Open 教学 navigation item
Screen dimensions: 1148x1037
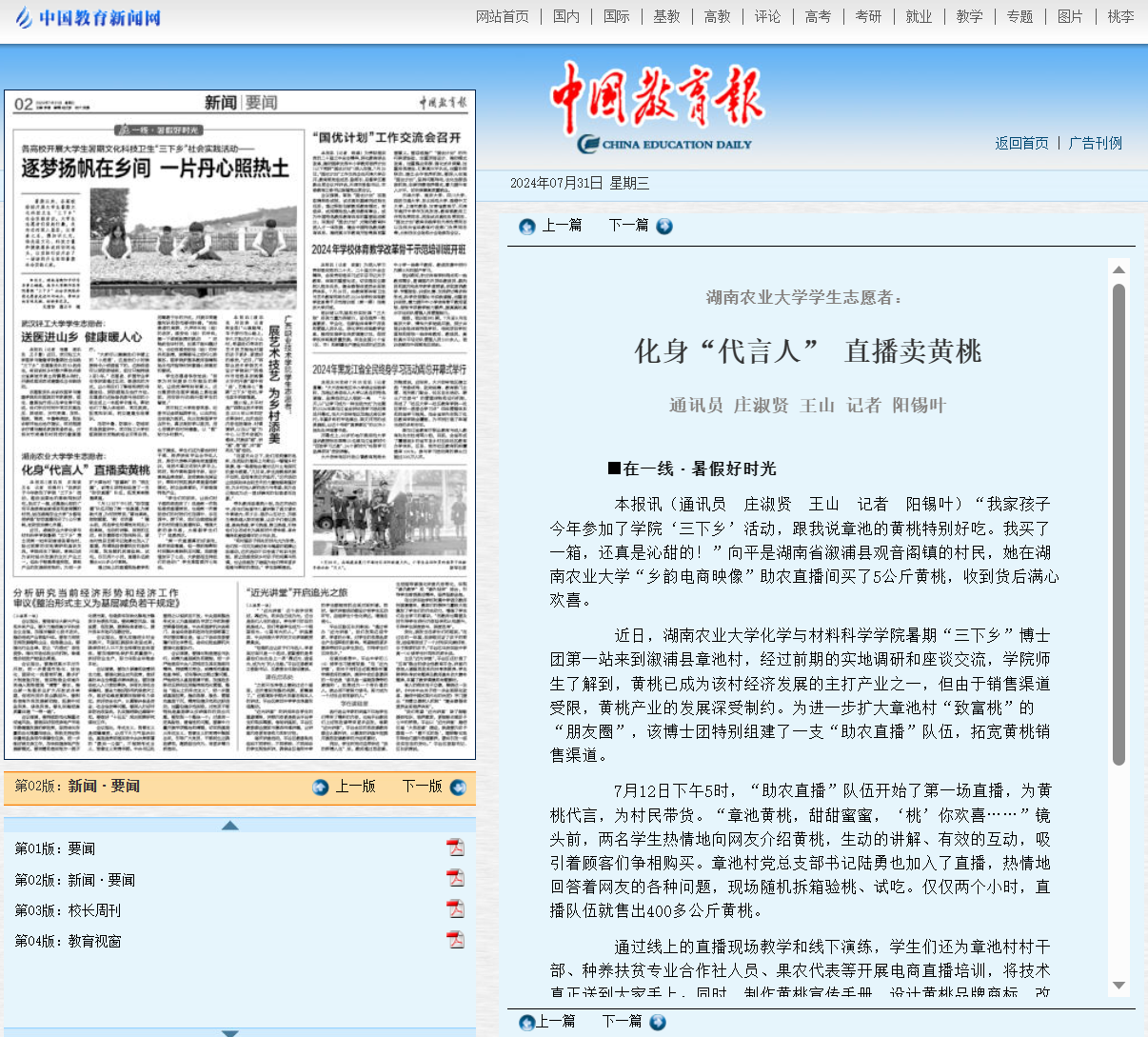[x=970, y=16]
